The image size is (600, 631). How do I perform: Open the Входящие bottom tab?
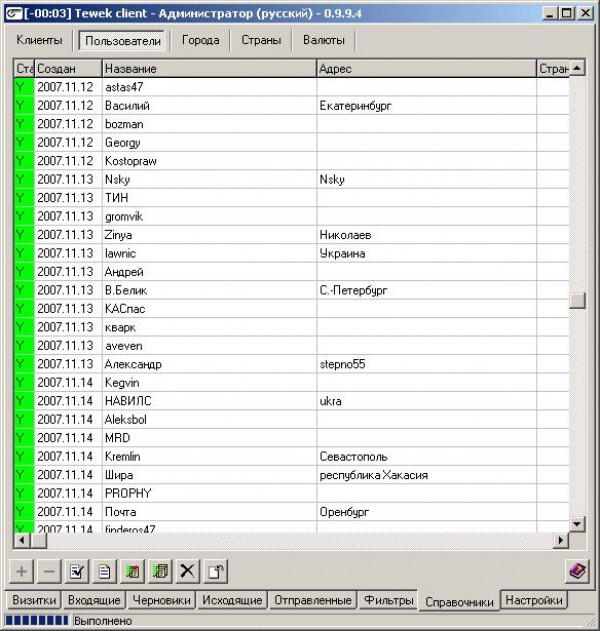(x=94, y=600)
